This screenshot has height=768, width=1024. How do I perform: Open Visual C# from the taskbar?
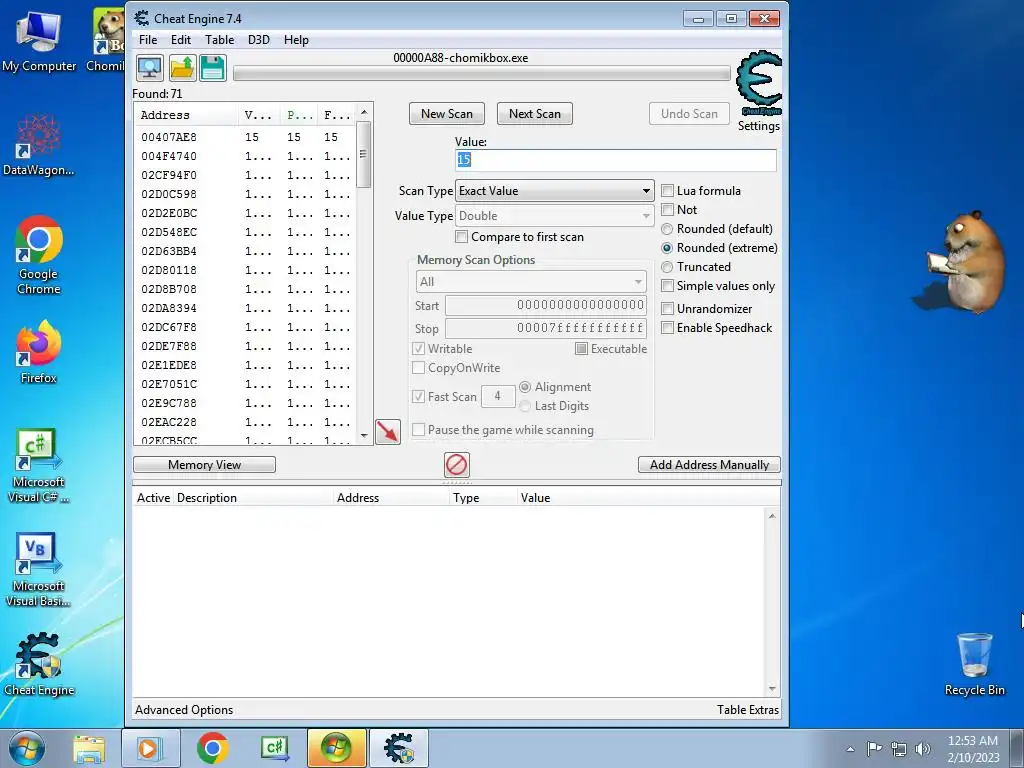pyautogui.click(x=275, y=748)
